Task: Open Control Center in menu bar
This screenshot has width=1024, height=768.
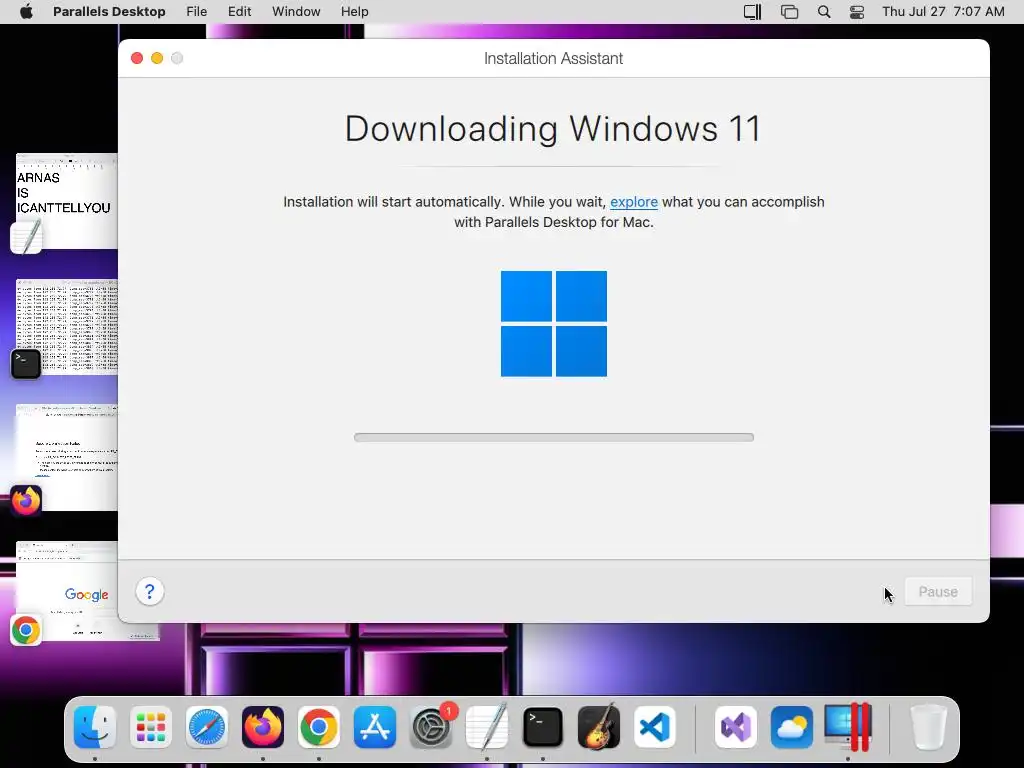Action: [857, 12]
